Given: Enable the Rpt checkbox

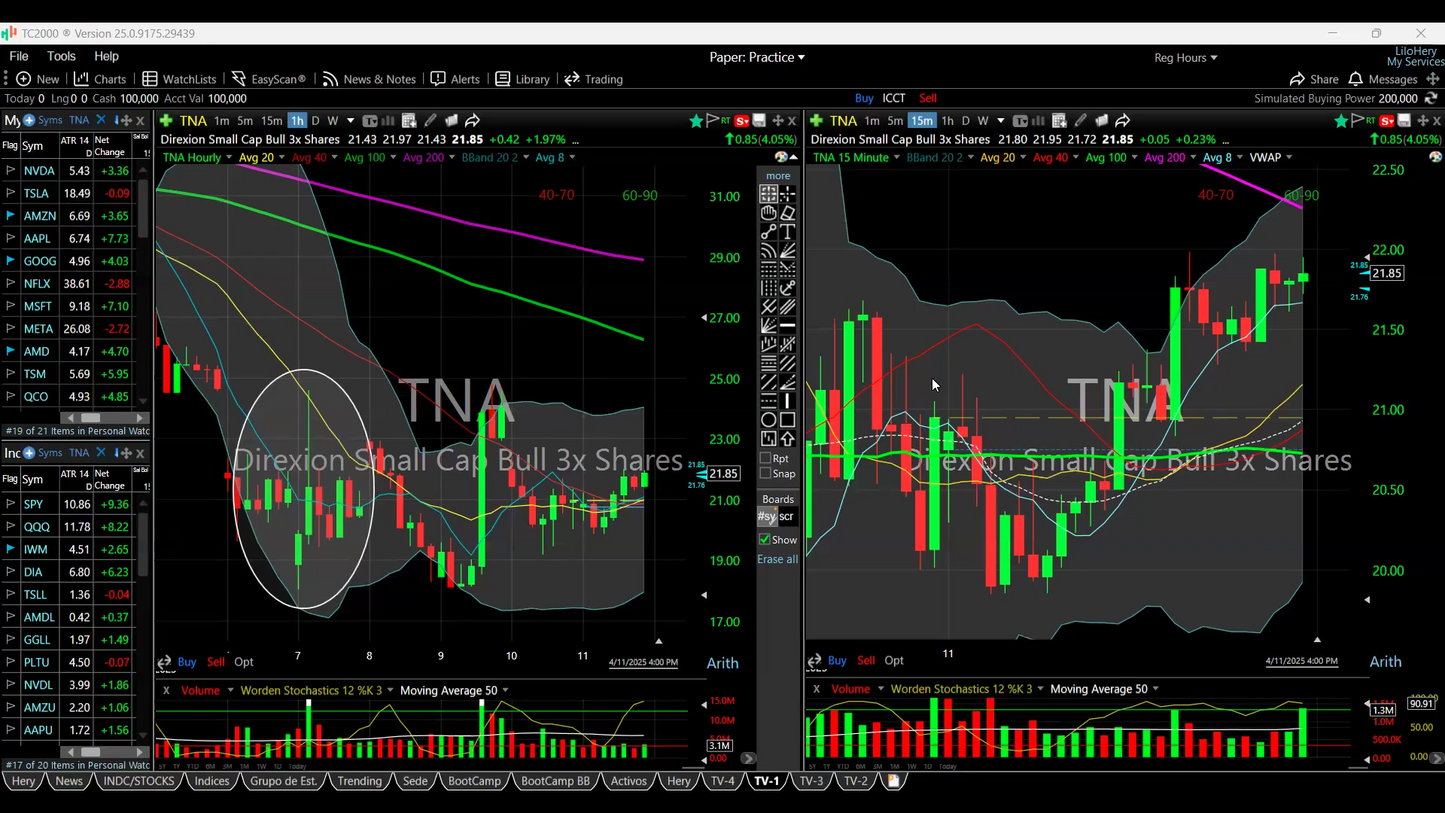Looking at the screenshot, I should pyautogui.click(x=766, y=459).
